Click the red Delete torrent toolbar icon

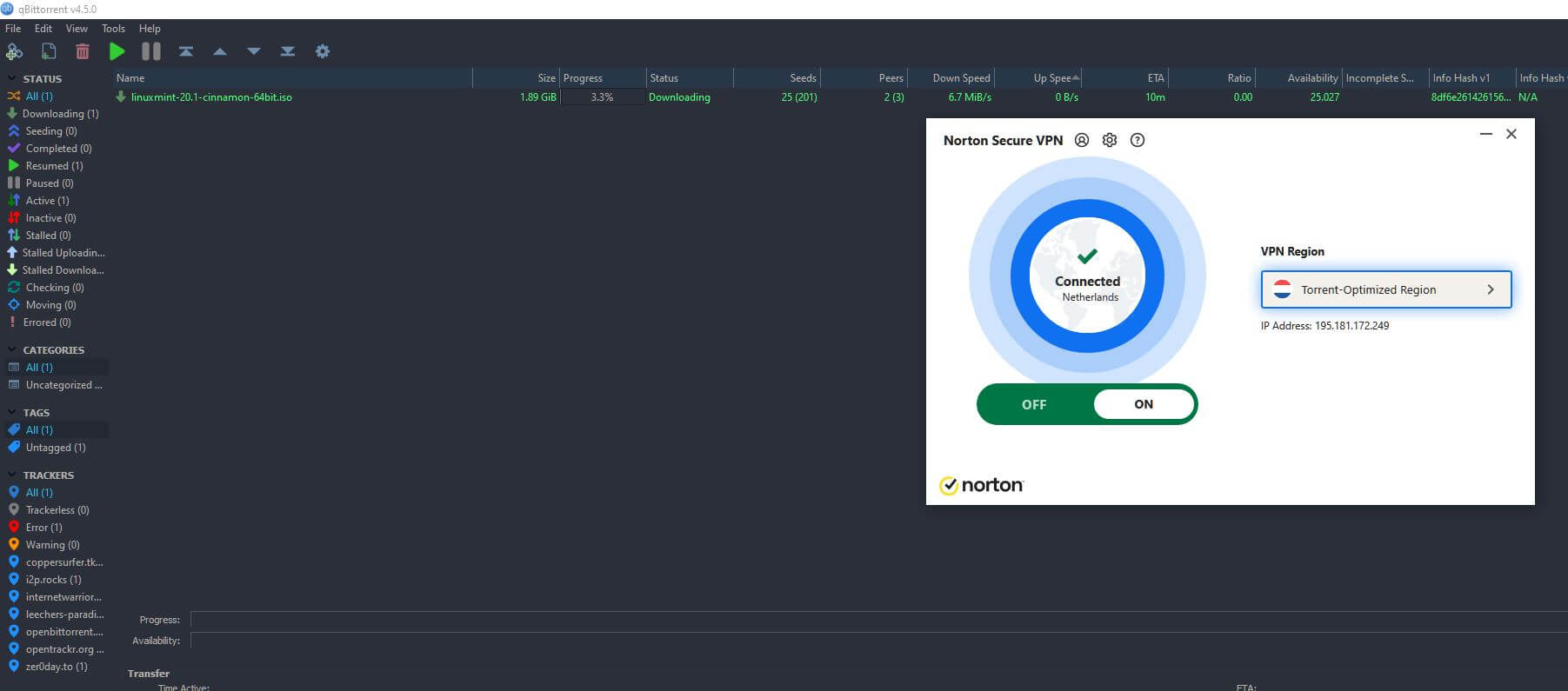pos(83,52)
